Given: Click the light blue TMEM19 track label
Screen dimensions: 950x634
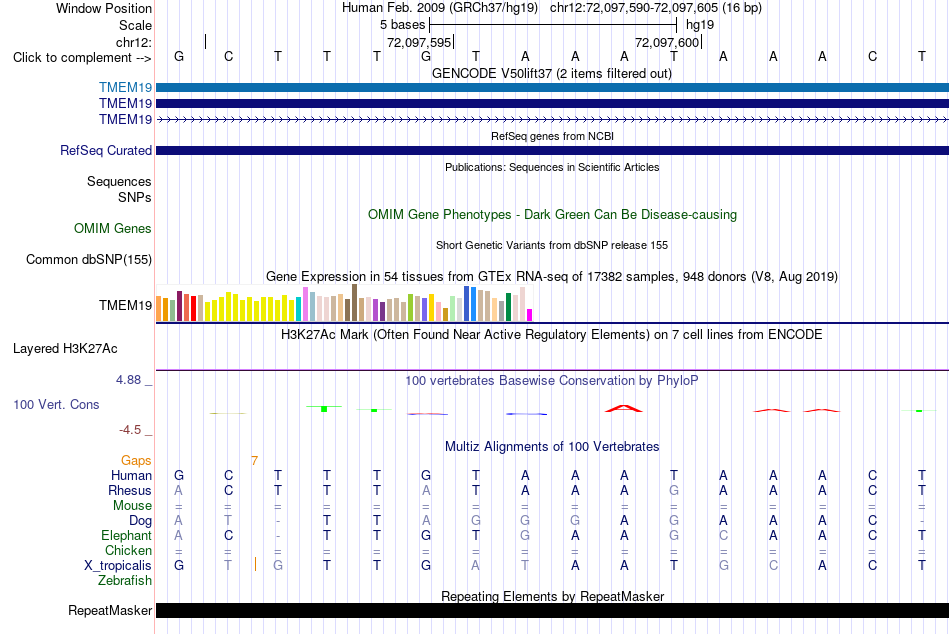Looking at the screenshot, I should (125, 87).
